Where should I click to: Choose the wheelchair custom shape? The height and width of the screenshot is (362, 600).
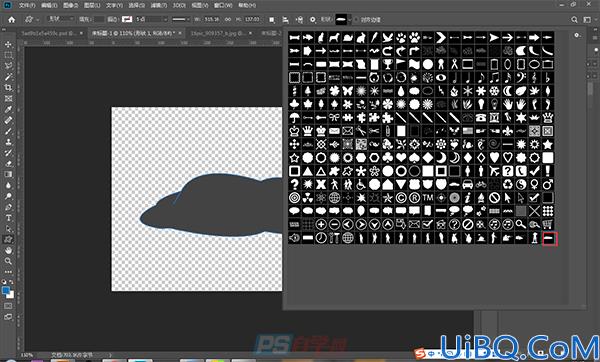(x=361, y=184)
